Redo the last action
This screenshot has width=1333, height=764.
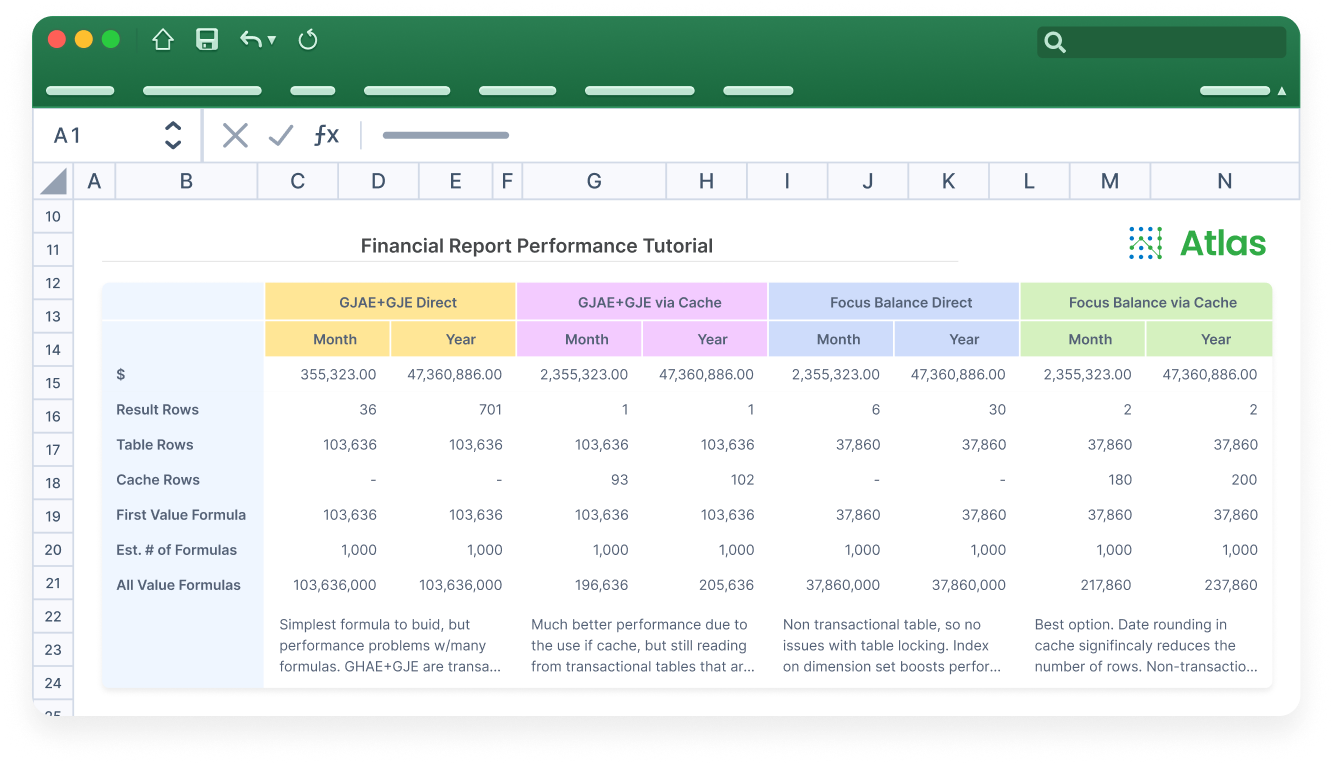[x=307, y=41]
